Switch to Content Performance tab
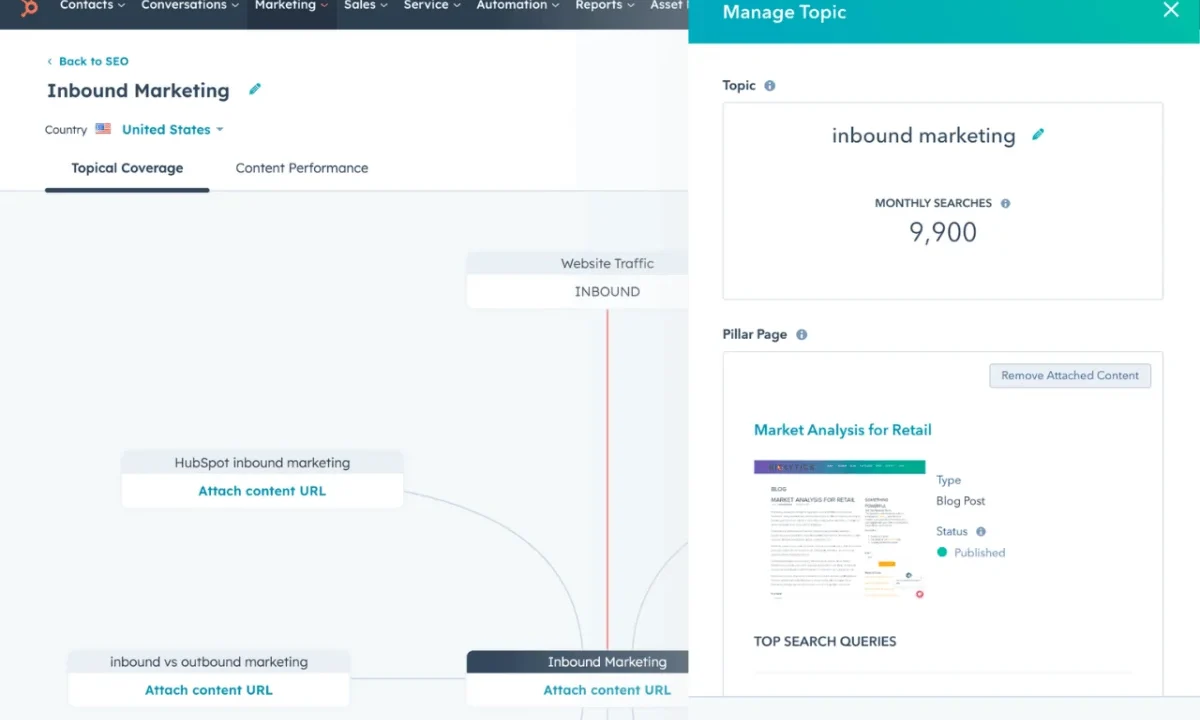The height and width of the screenshot is (720, 1200). 302,168
